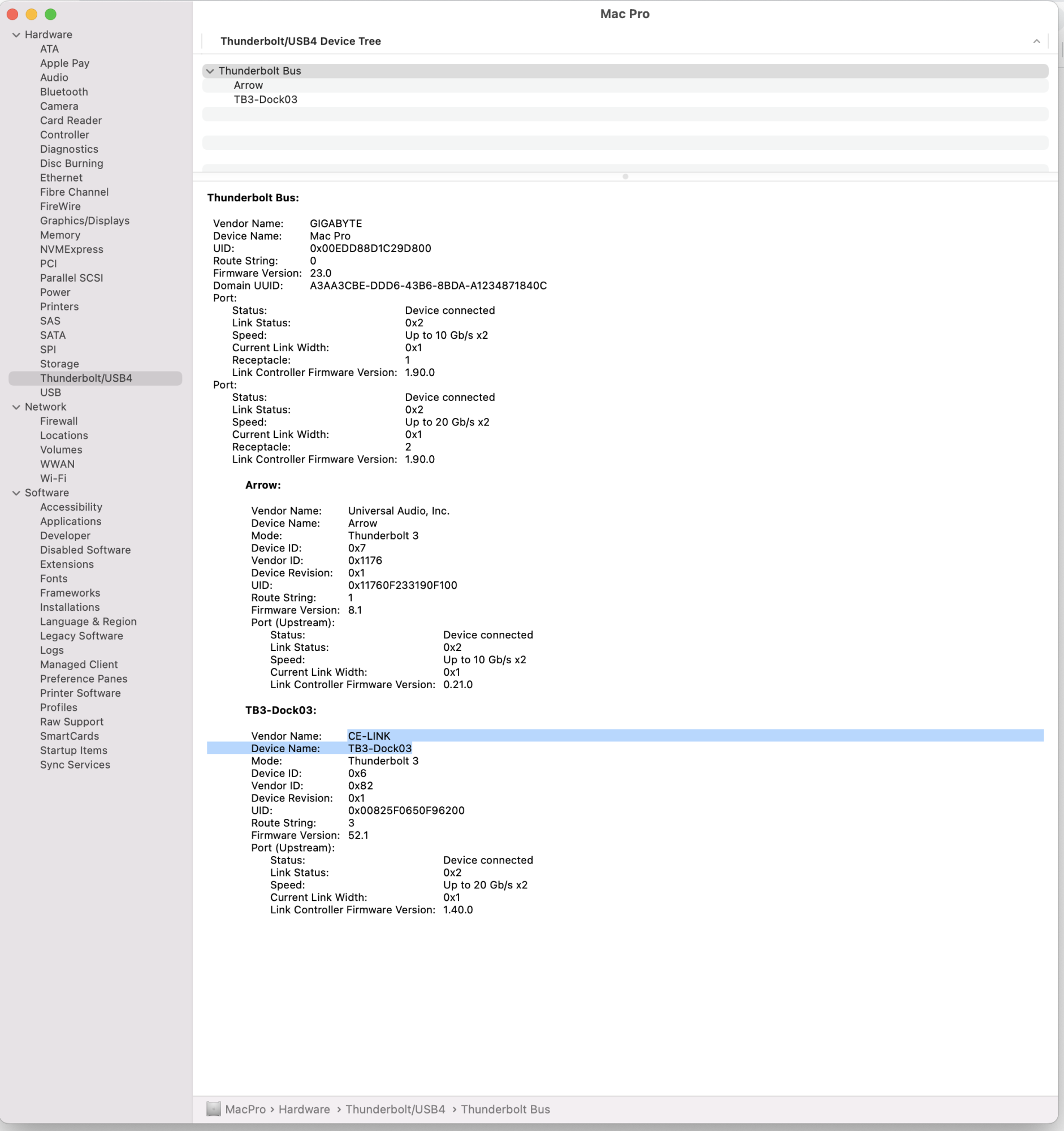
Task: Select Card Reader in the sidebar
Action: 71,120
